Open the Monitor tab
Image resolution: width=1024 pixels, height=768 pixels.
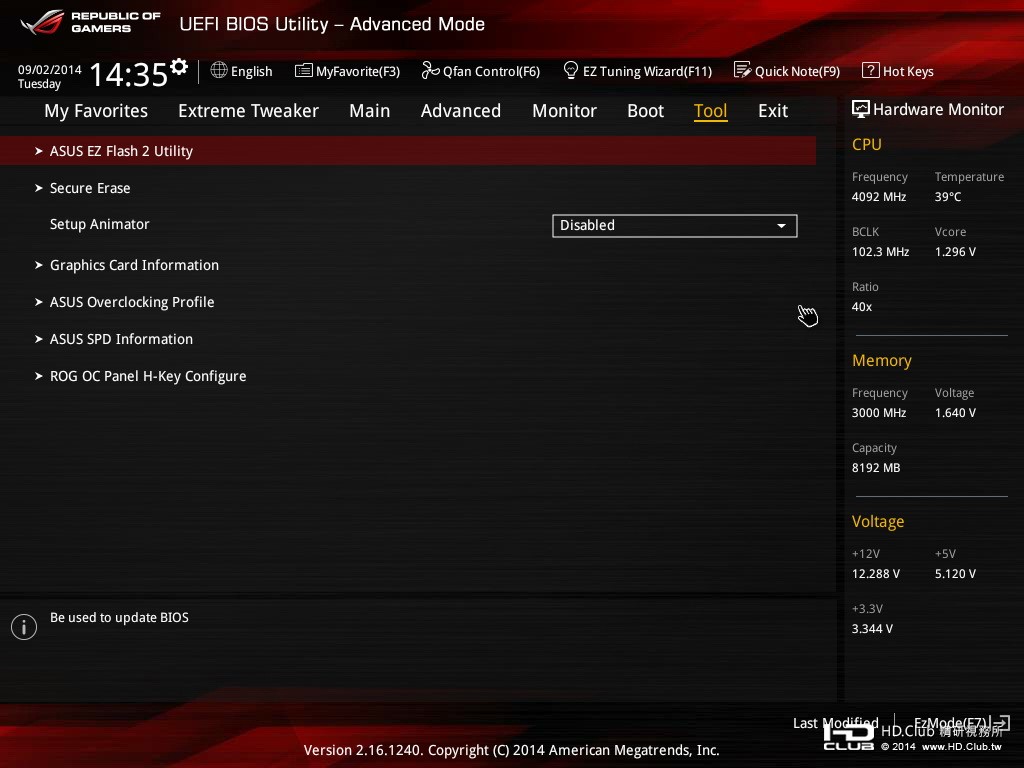click(564, 111)
